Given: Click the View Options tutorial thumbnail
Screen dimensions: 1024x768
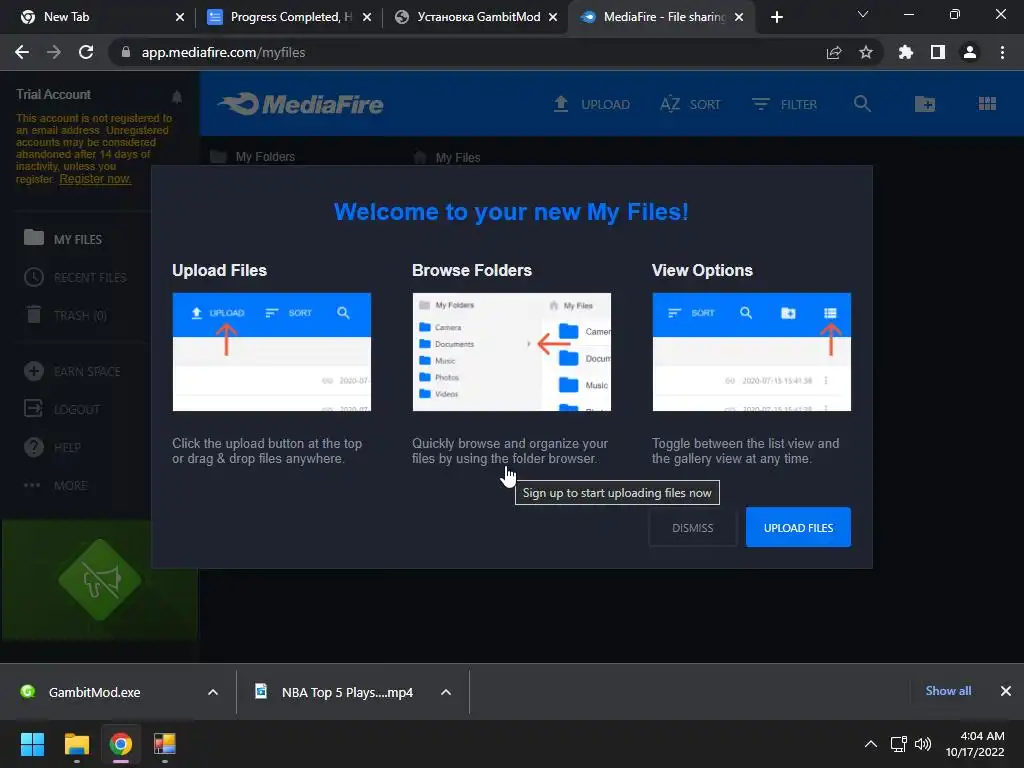Looking at the screenshot, I should (751, 352).
